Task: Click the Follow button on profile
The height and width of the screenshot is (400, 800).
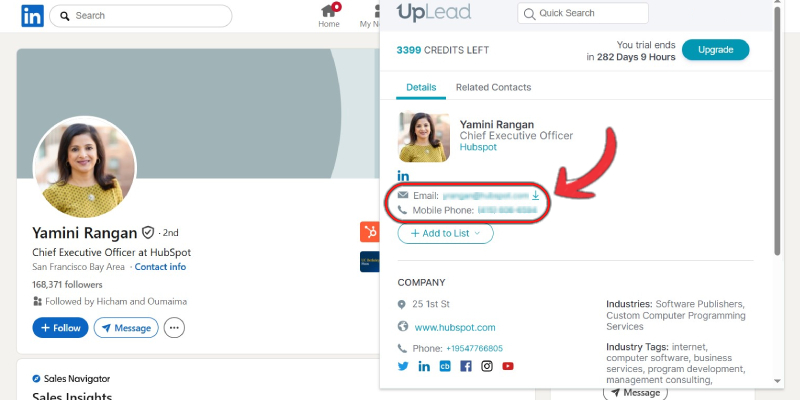Action: (x=60, y=328)
